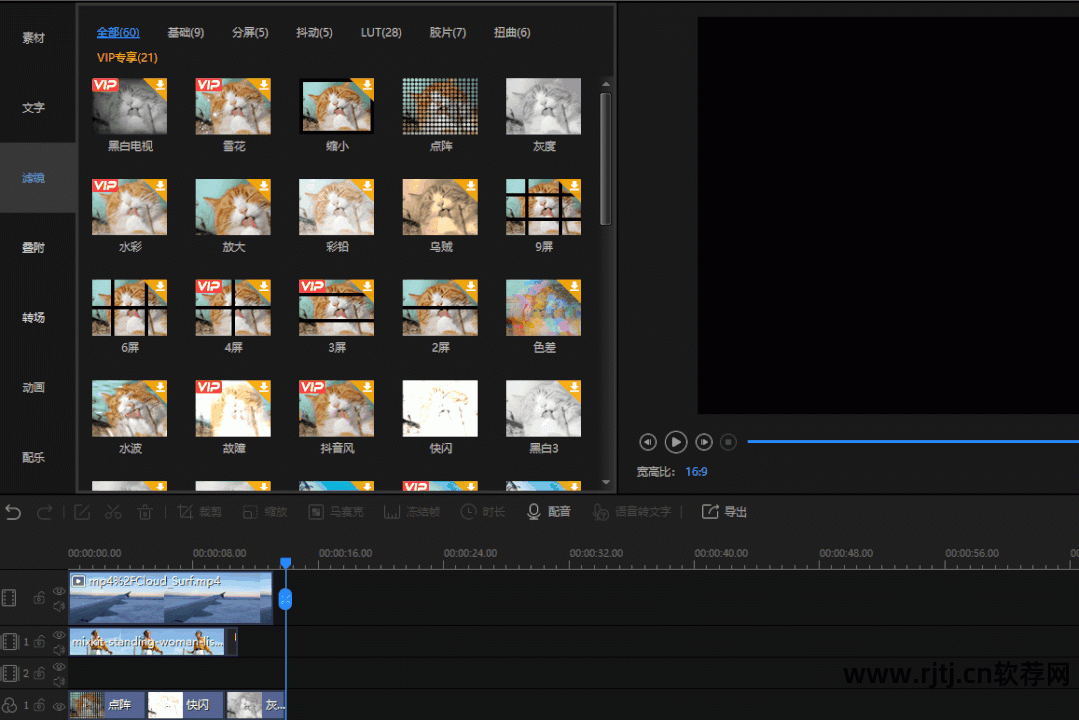Download the 雪花 filter via its arrow
Viewport: 1079px width, 720px height.
(262, 86)
